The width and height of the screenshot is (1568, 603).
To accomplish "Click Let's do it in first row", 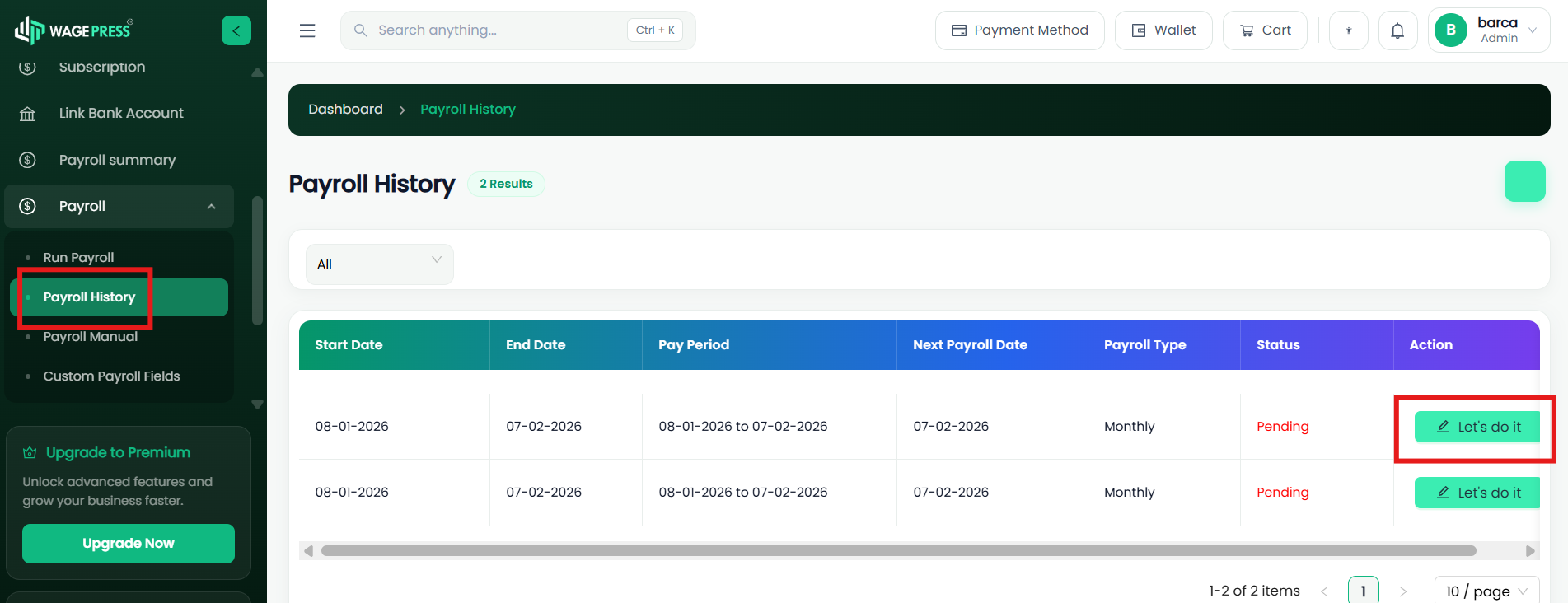I will [1477, 427].
